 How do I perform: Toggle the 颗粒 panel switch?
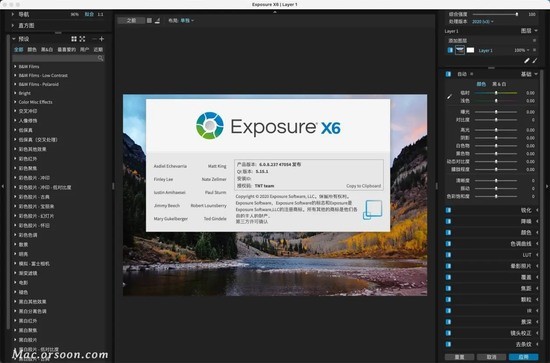[x=448, y=300]
